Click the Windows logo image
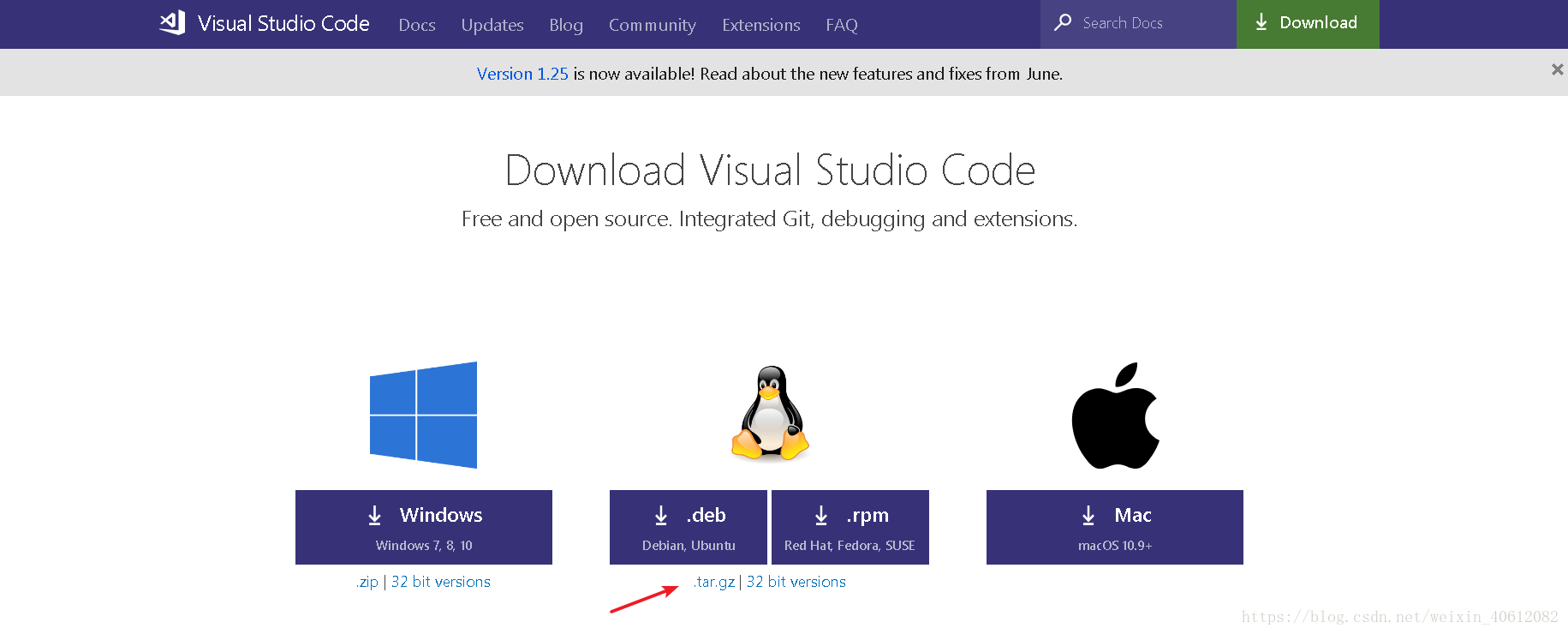The image size is (1568, 634). [x=423, y=415]
